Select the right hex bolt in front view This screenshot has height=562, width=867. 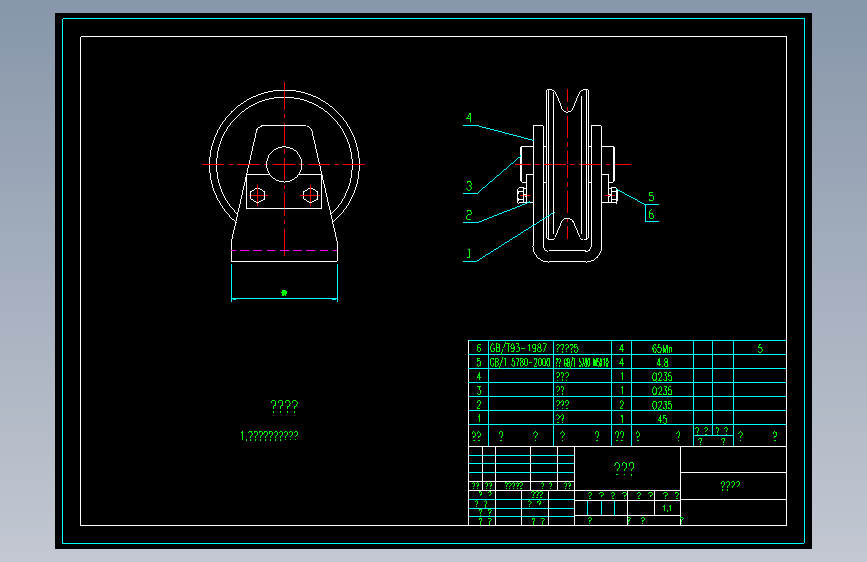click(x=310, y=195)
